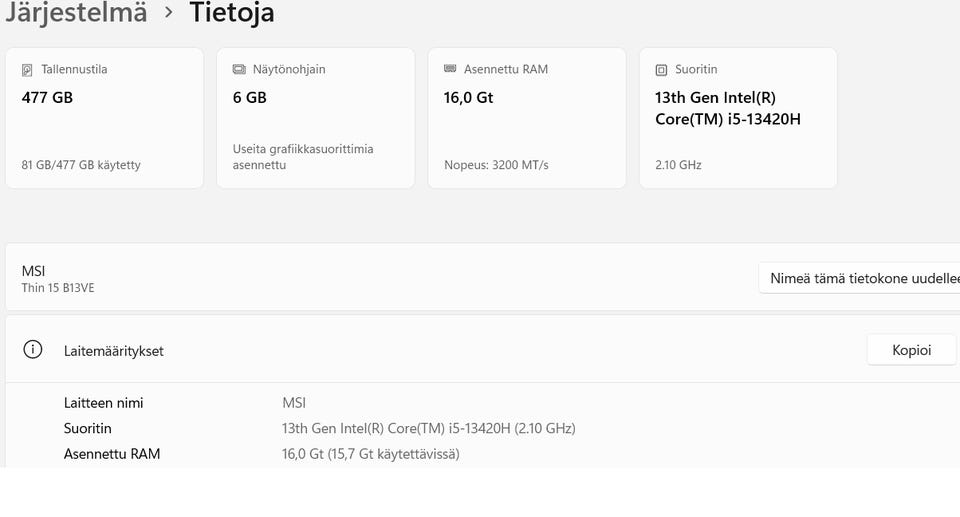Click the i5-13420H (2.10 GHz) value in specs list
Image resolution: width=960 pixels, height=517 pixels.
click(x=428, y=428)
